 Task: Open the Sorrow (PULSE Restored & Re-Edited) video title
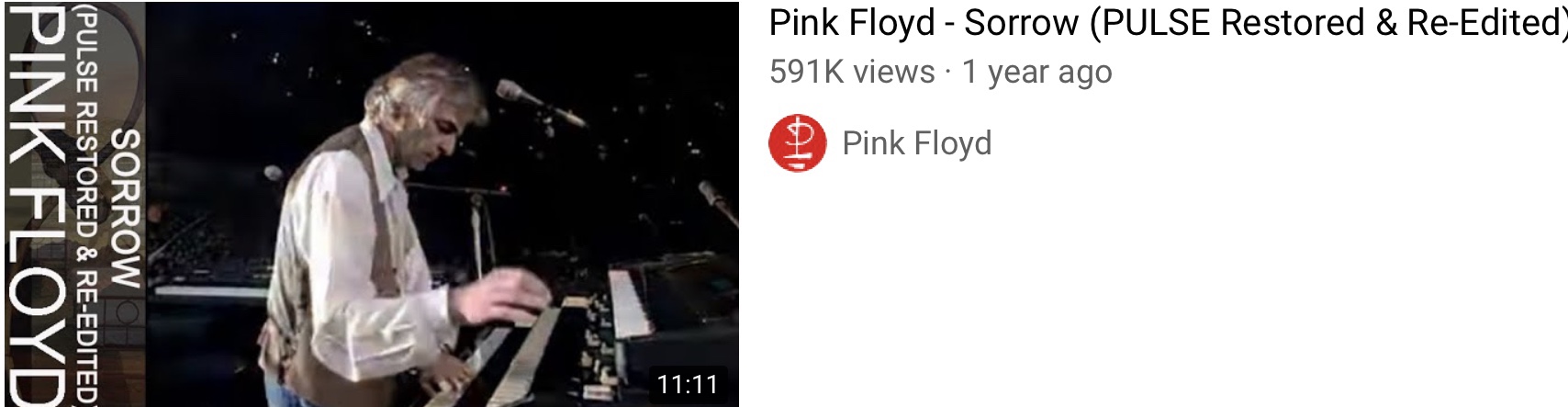pyautogui.click(x=1168, y=23)
